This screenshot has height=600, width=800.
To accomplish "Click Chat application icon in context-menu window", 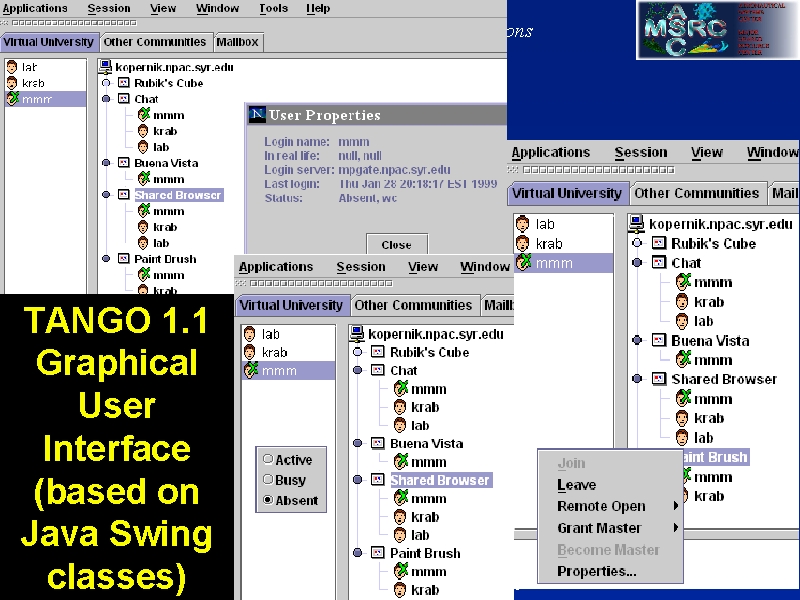I will point(659,263).
